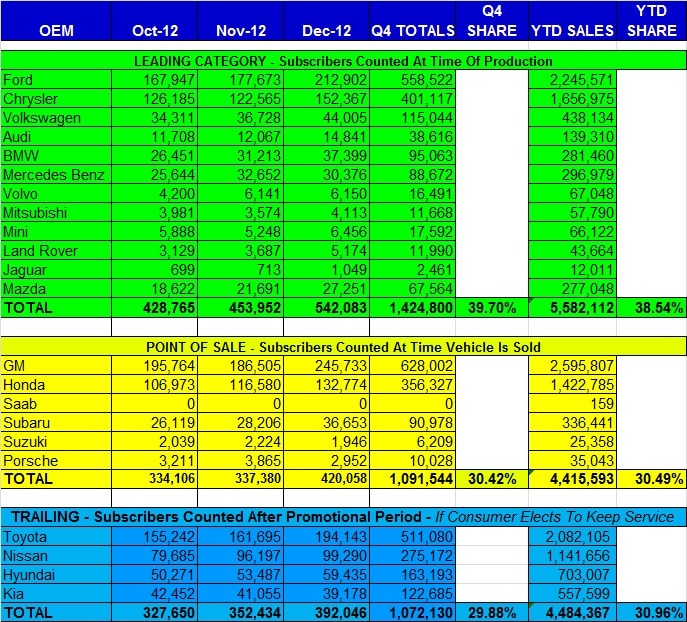Click the trailing Q4 share 29.88%
The width and height of the screenshot is (687, 622).
coord(492,613)
